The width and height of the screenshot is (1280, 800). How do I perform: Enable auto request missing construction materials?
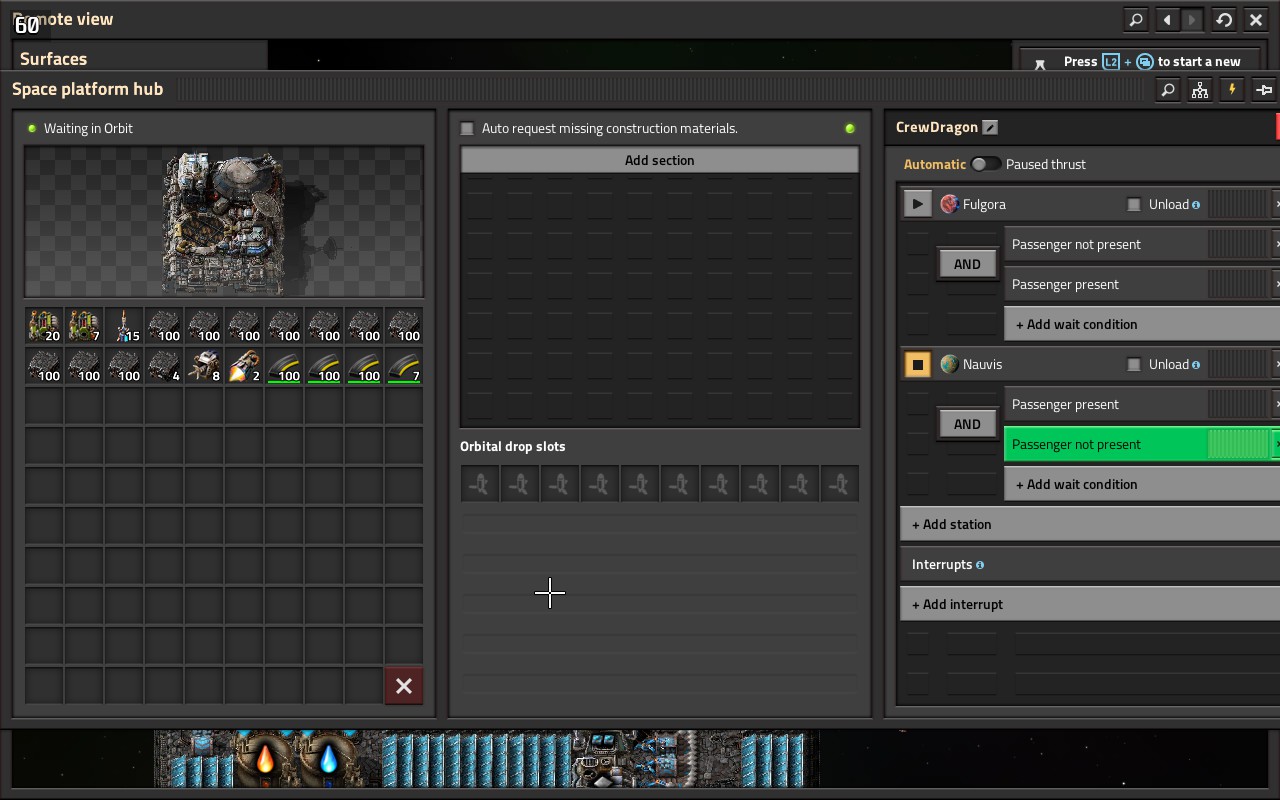tap(467, 128)
